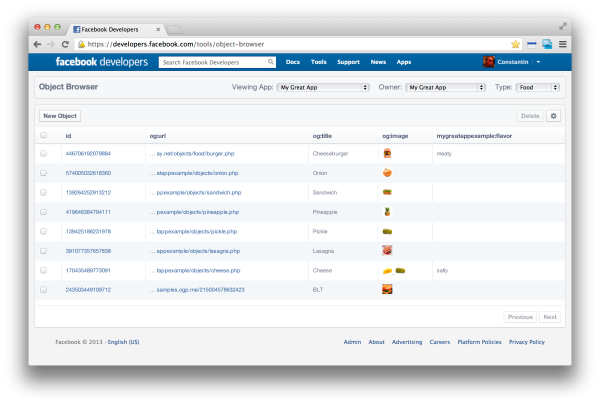The height and width of the screenshot is (401, 600).
Task: Check the Pickle row checkbox
Action: [x=44, y=231]
